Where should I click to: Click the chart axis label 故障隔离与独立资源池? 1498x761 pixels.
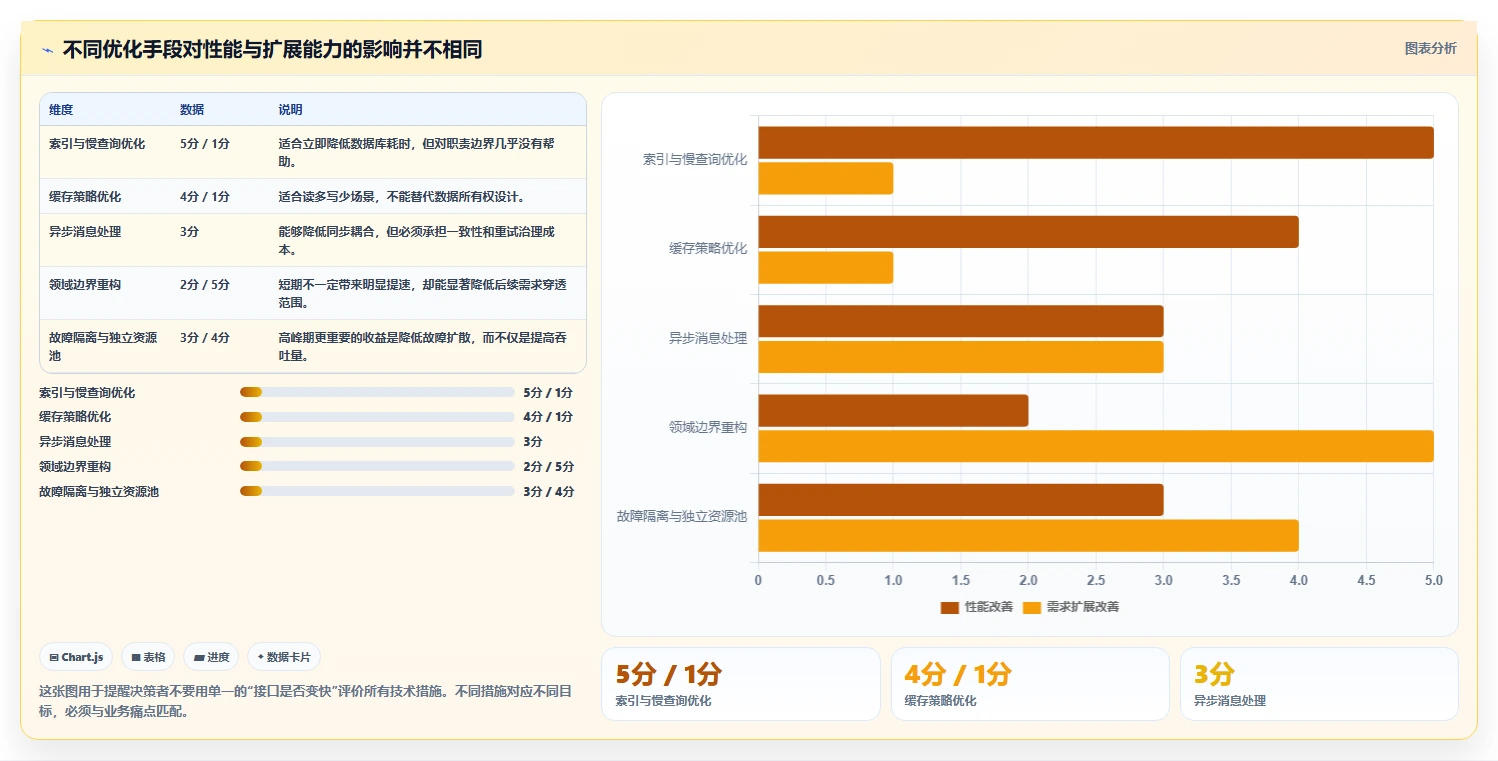pos(682,516)
